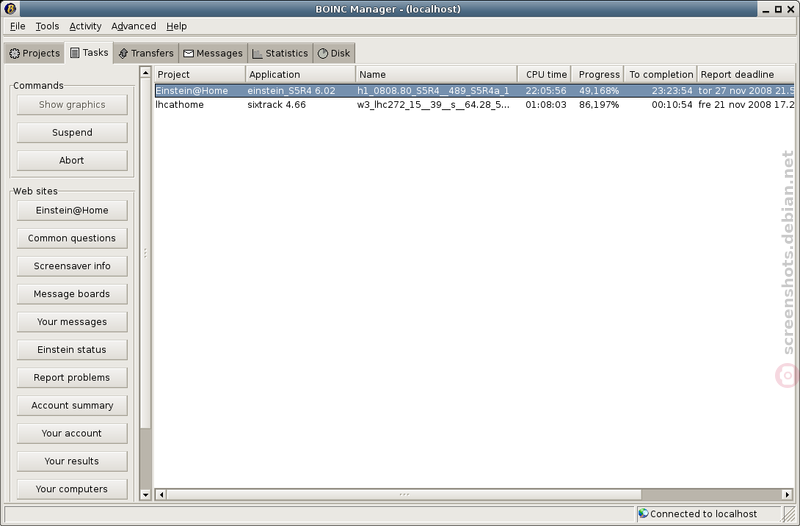Viewport: 800px width, 526px height.
Task: Click application cell einstein_S5R4 6.02
Action: (x=291, y=91)
